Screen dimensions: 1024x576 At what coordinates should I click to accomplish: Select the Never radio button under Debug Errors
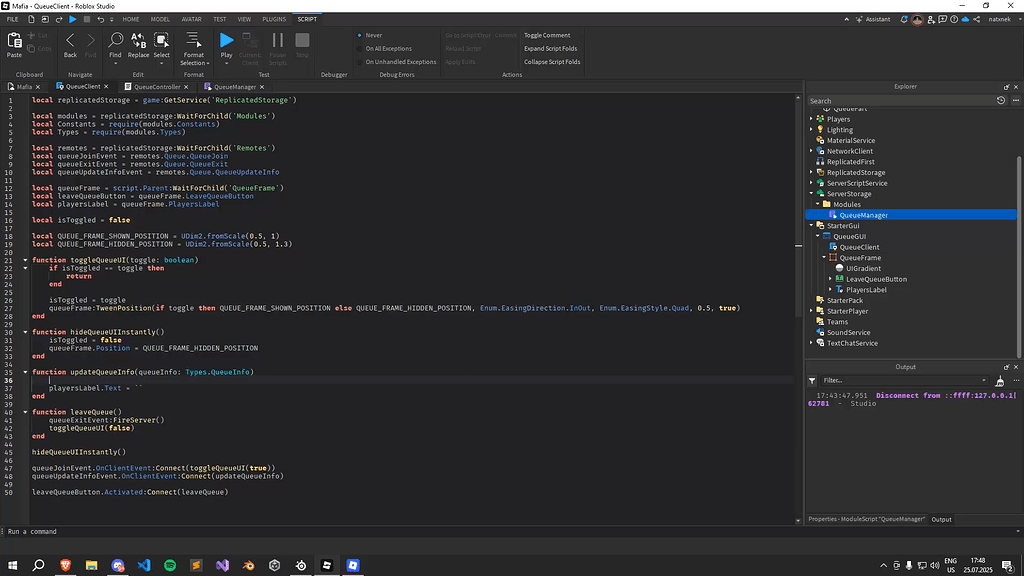pyautogui.click(x=361, y=34)
